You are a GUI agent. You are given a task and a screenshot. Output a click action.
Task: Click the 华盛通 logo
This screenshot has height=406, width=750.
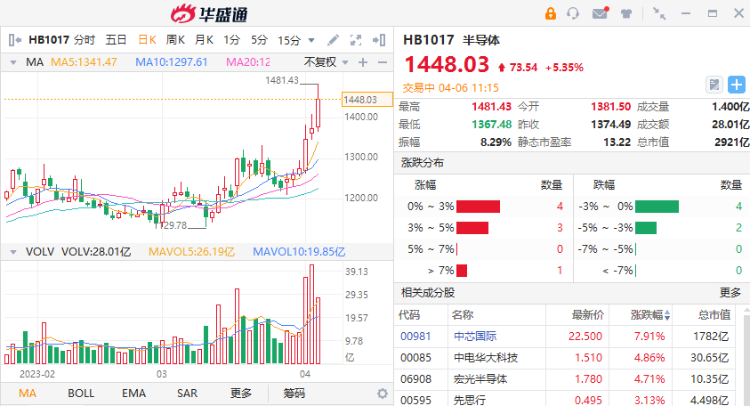[210, 14]
